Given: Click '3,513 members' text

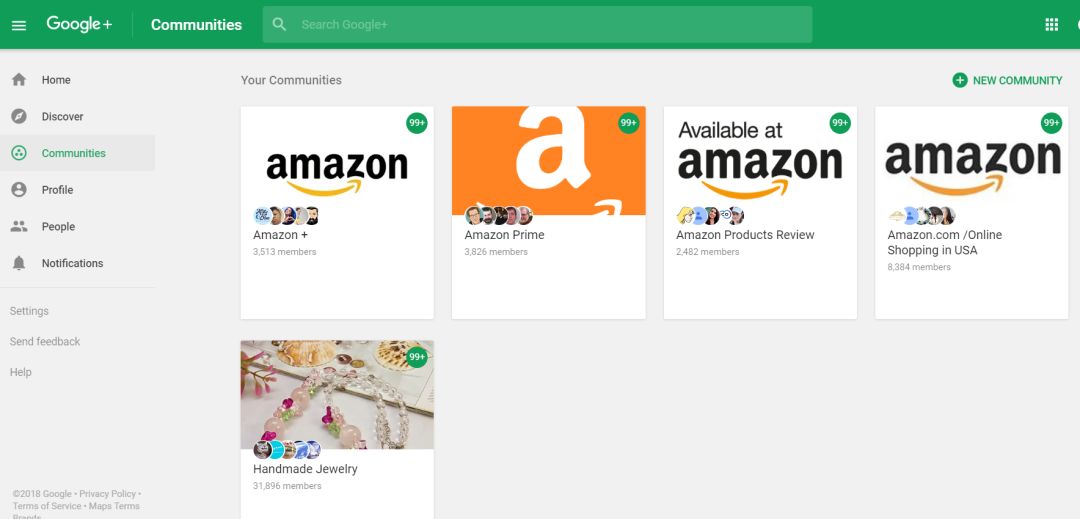Looking at the screenshot, I should [284, 252].
